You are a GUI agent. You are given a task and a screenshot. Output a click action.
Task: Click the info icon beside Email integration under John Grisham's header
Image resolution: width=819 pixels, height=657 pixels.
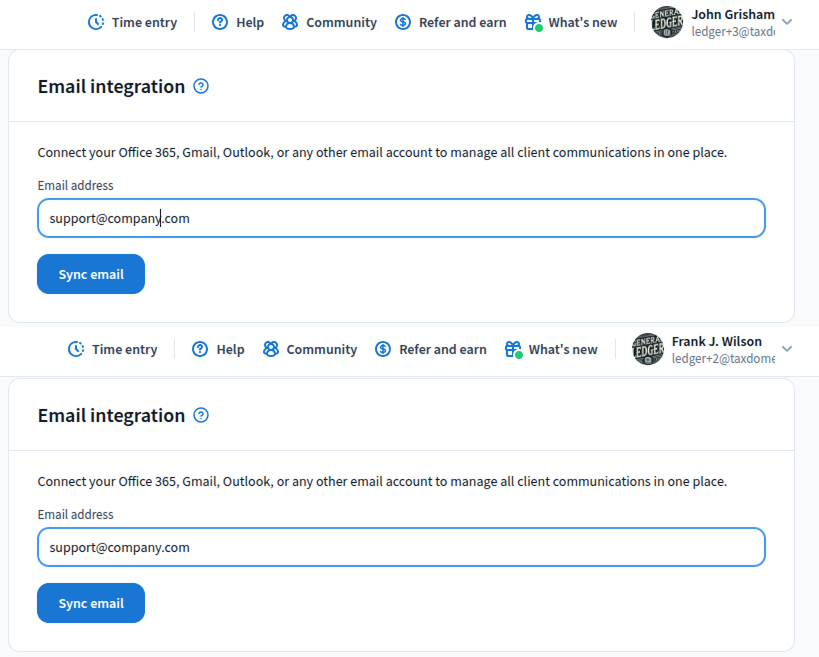[201, 86]
